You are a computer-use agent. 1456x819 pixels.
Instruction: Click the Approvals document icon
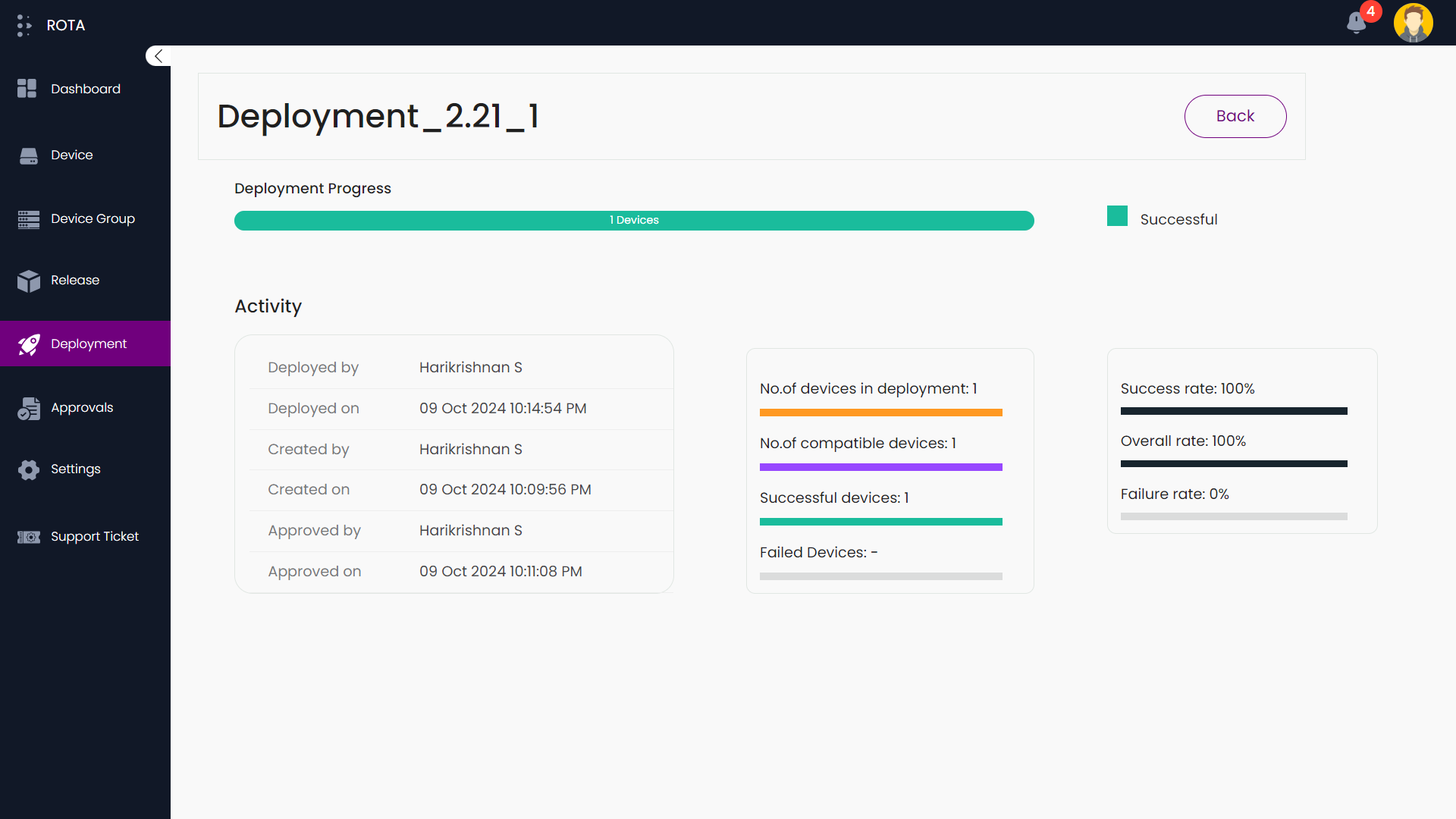click(x=29, y=408)
